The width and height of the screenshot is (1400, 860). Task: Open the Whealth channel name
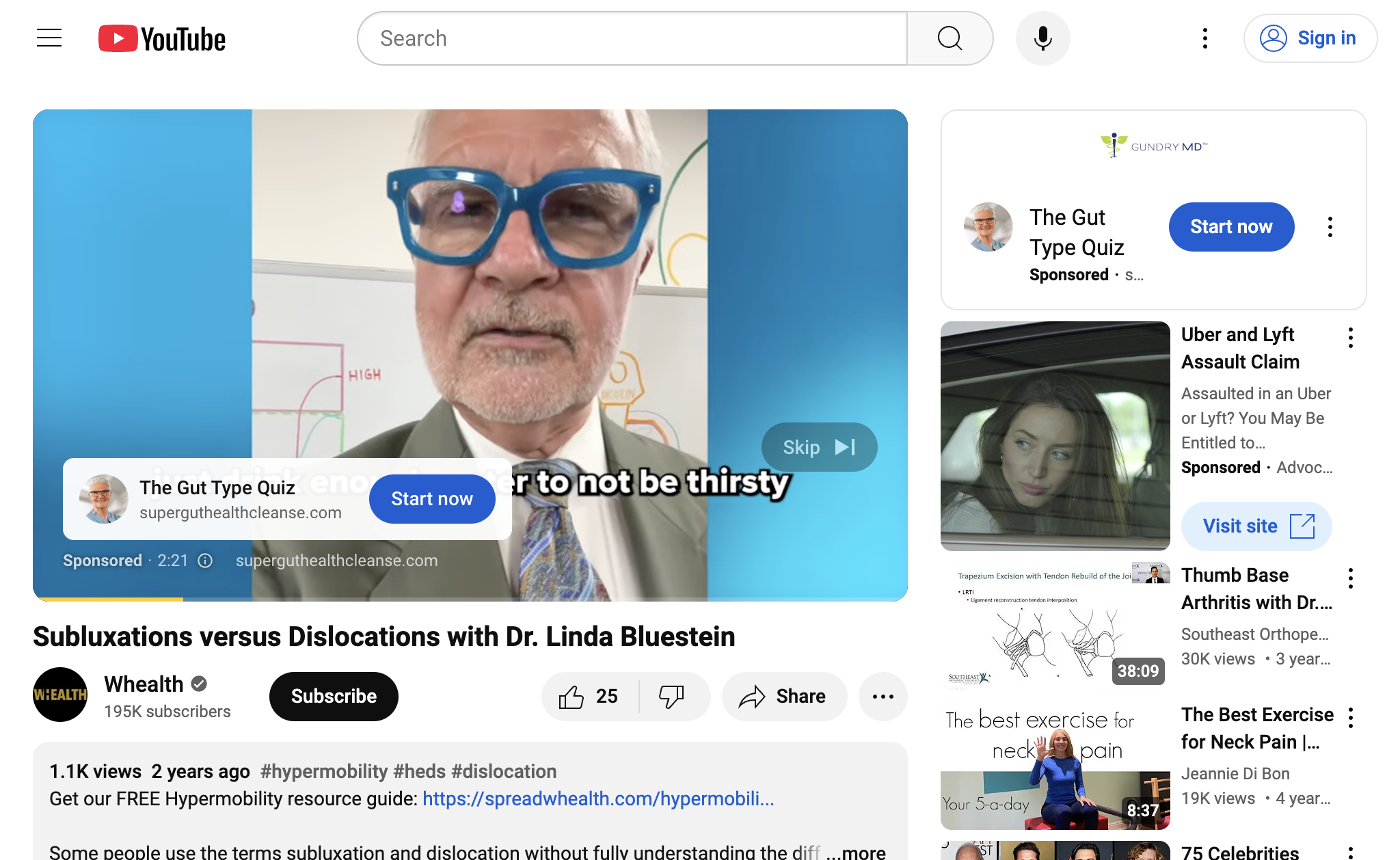(144, 684)
